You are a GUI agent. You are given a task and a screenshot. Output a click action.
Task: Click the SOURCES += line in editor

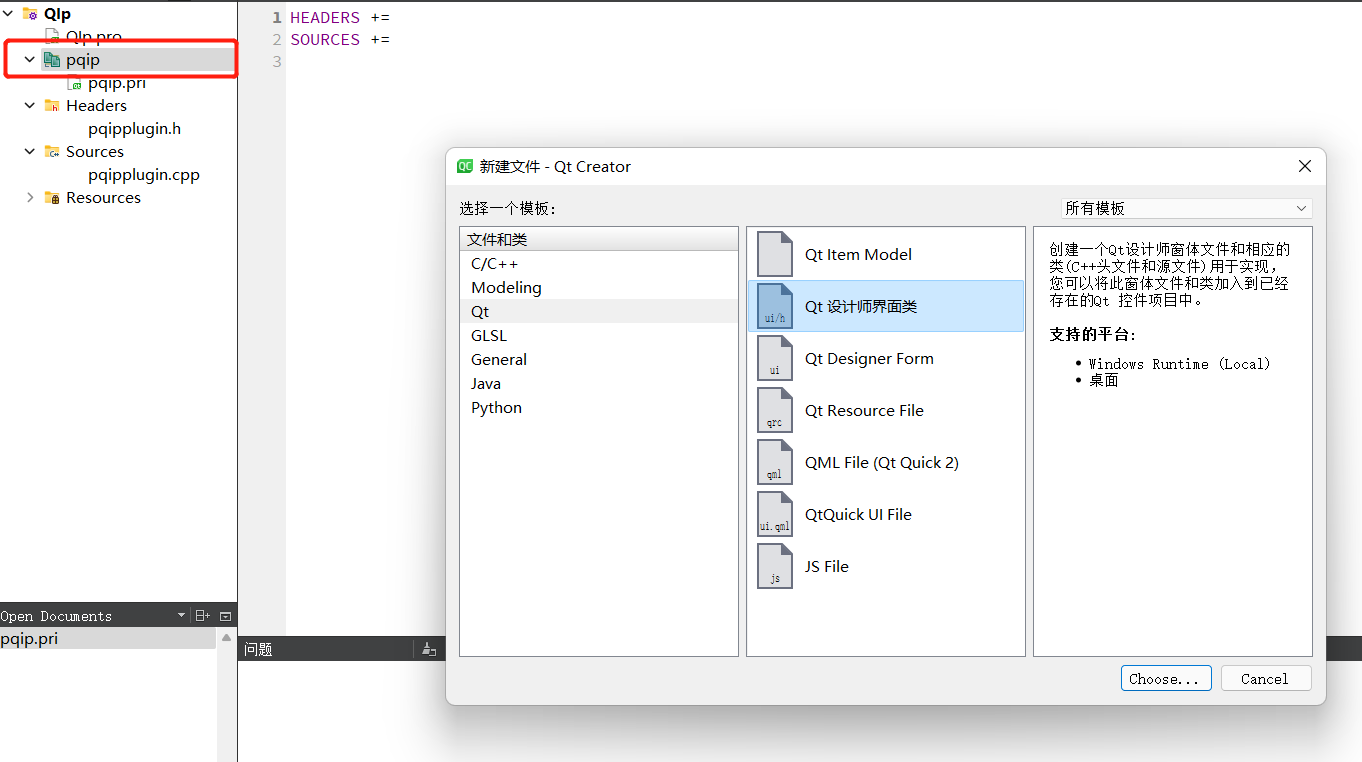point(340,40)
